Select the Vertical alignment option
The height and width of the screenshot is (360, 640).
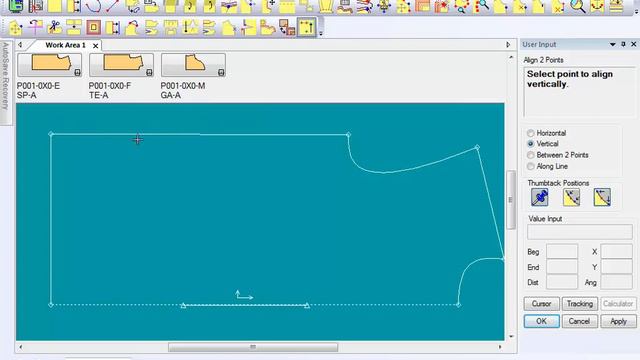tap(542, 144)
